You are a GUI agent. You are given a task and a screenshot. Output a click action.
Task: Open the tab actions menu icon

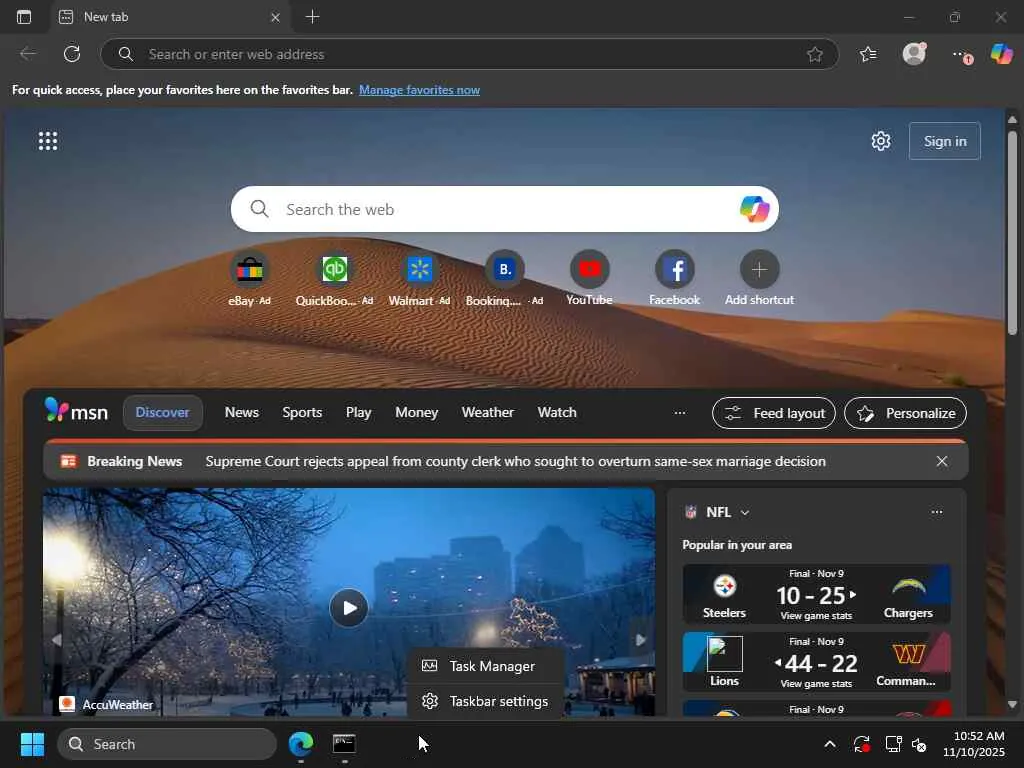pos(24,17)
